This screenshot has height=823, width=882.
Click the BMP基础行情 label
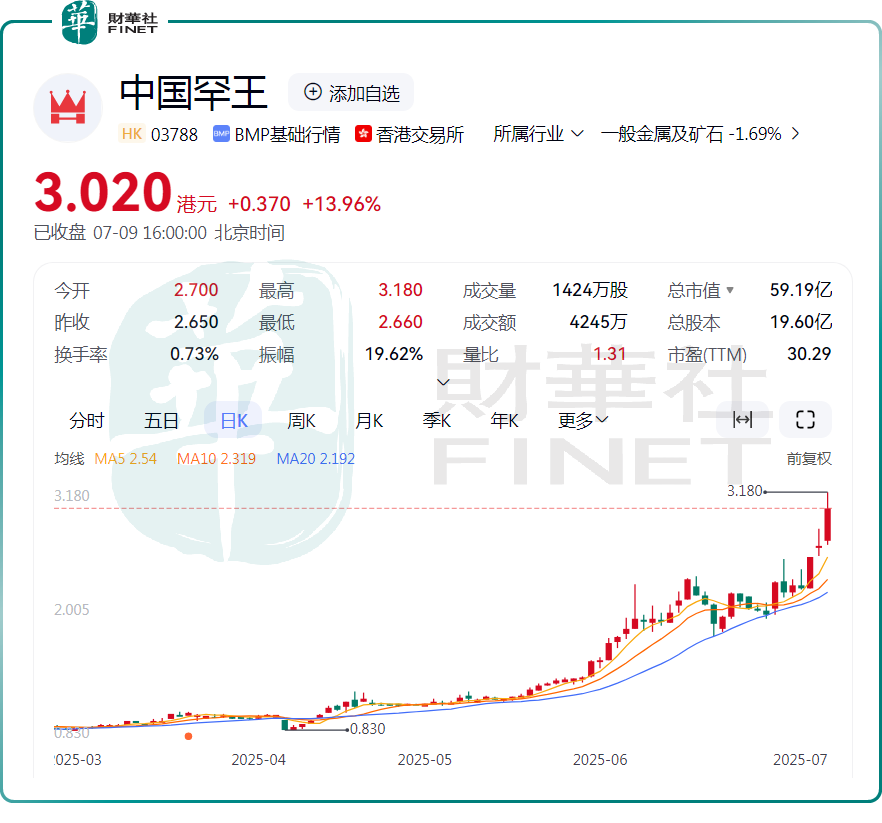(287, 134)
